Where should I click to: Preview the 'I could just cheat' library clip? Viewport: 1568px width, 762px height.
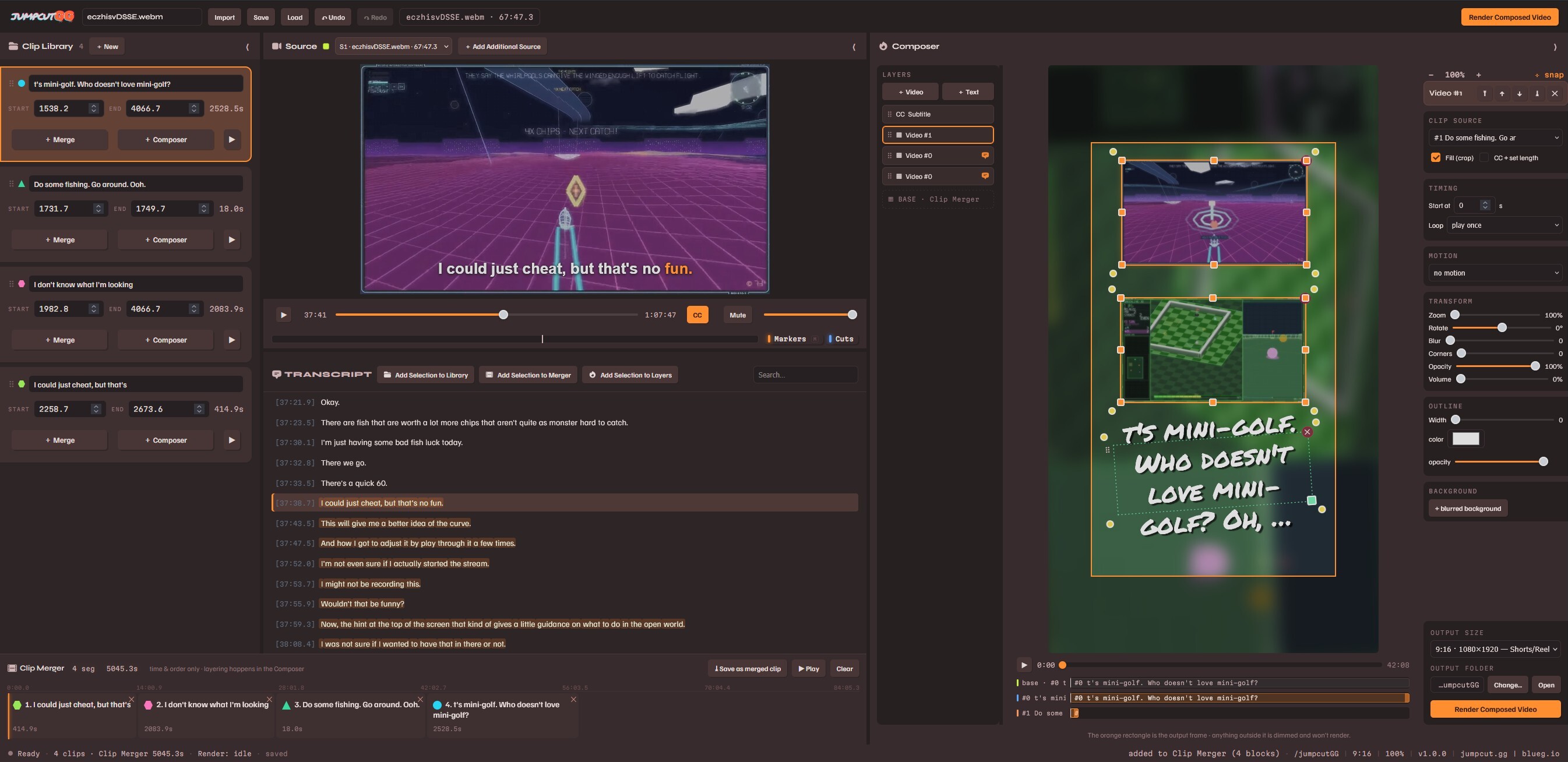[x=231, y=440]
